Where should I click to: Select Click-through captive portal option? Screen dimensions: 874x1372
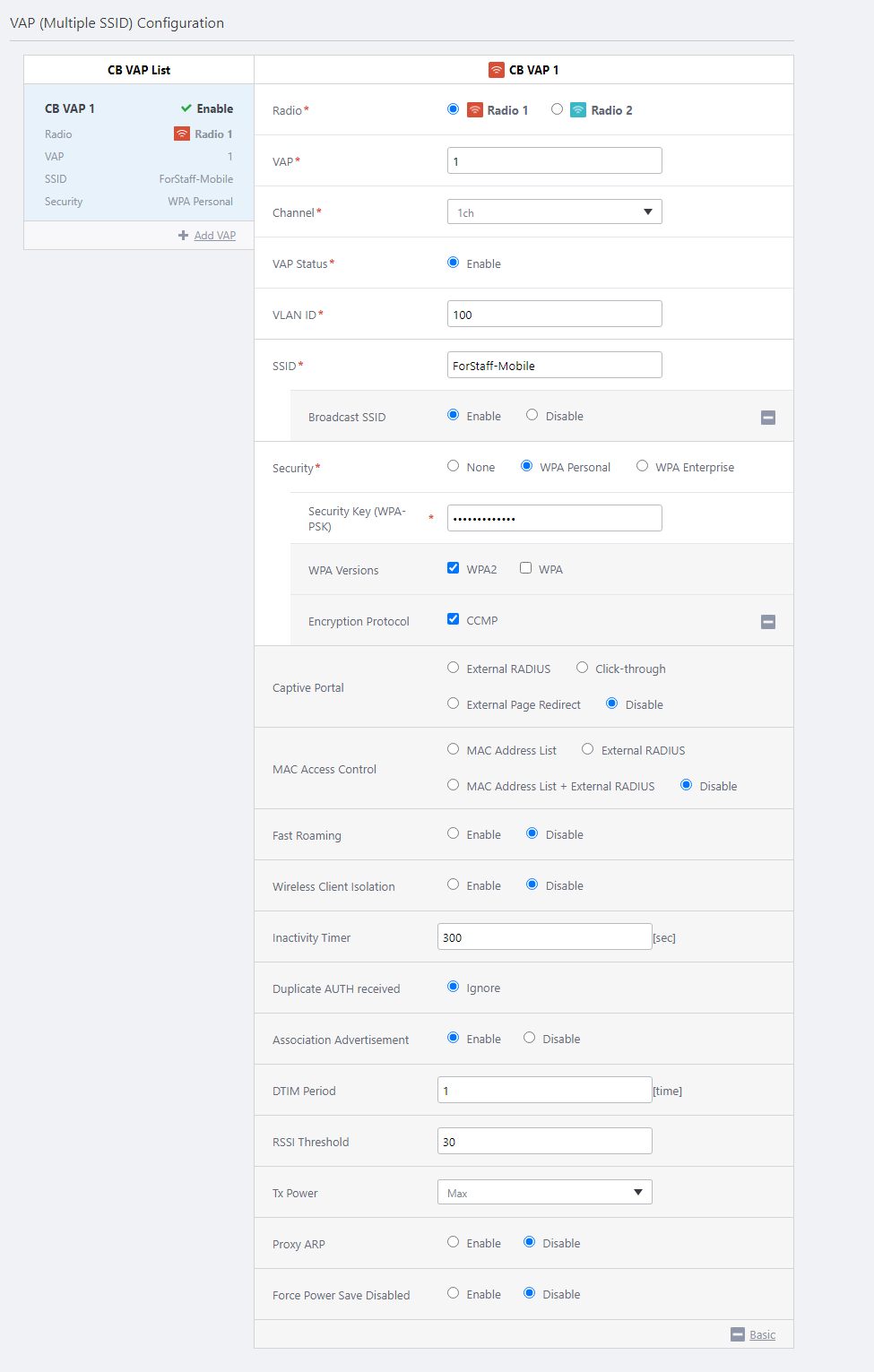583,668
